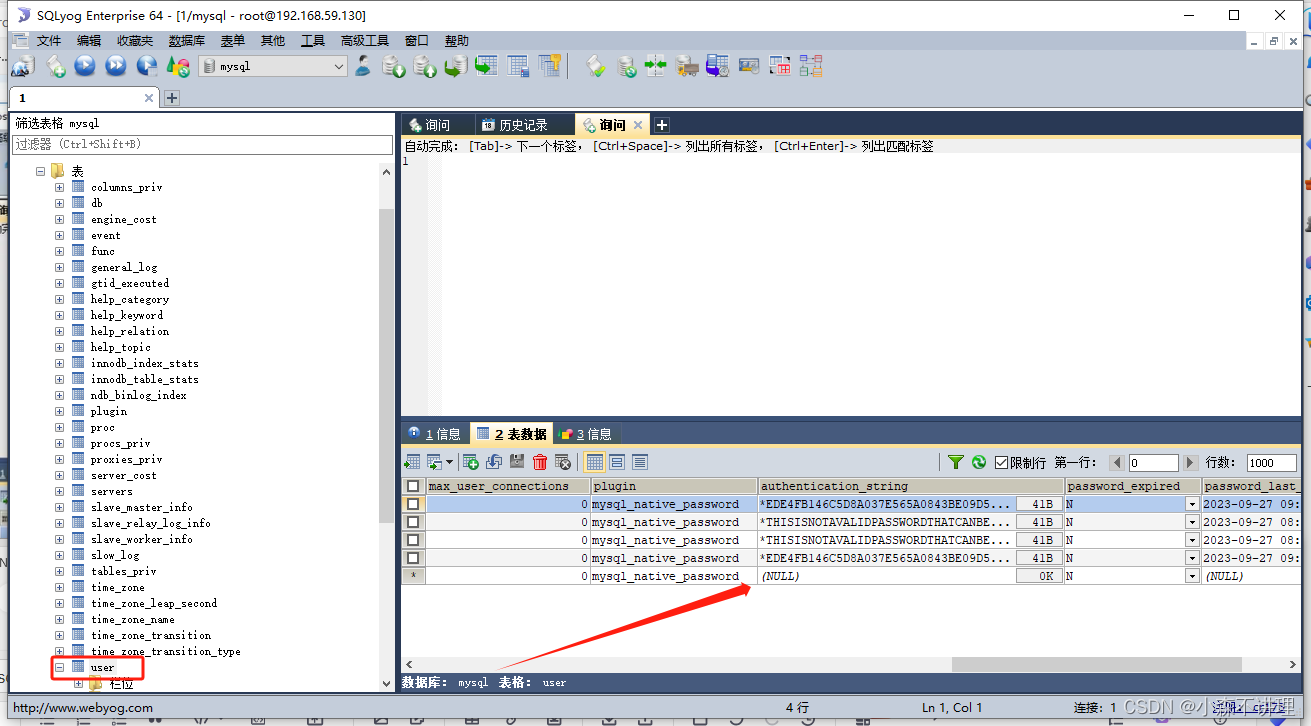Click the green funnel filter icon
The image size is (1311, 726).
956,462
